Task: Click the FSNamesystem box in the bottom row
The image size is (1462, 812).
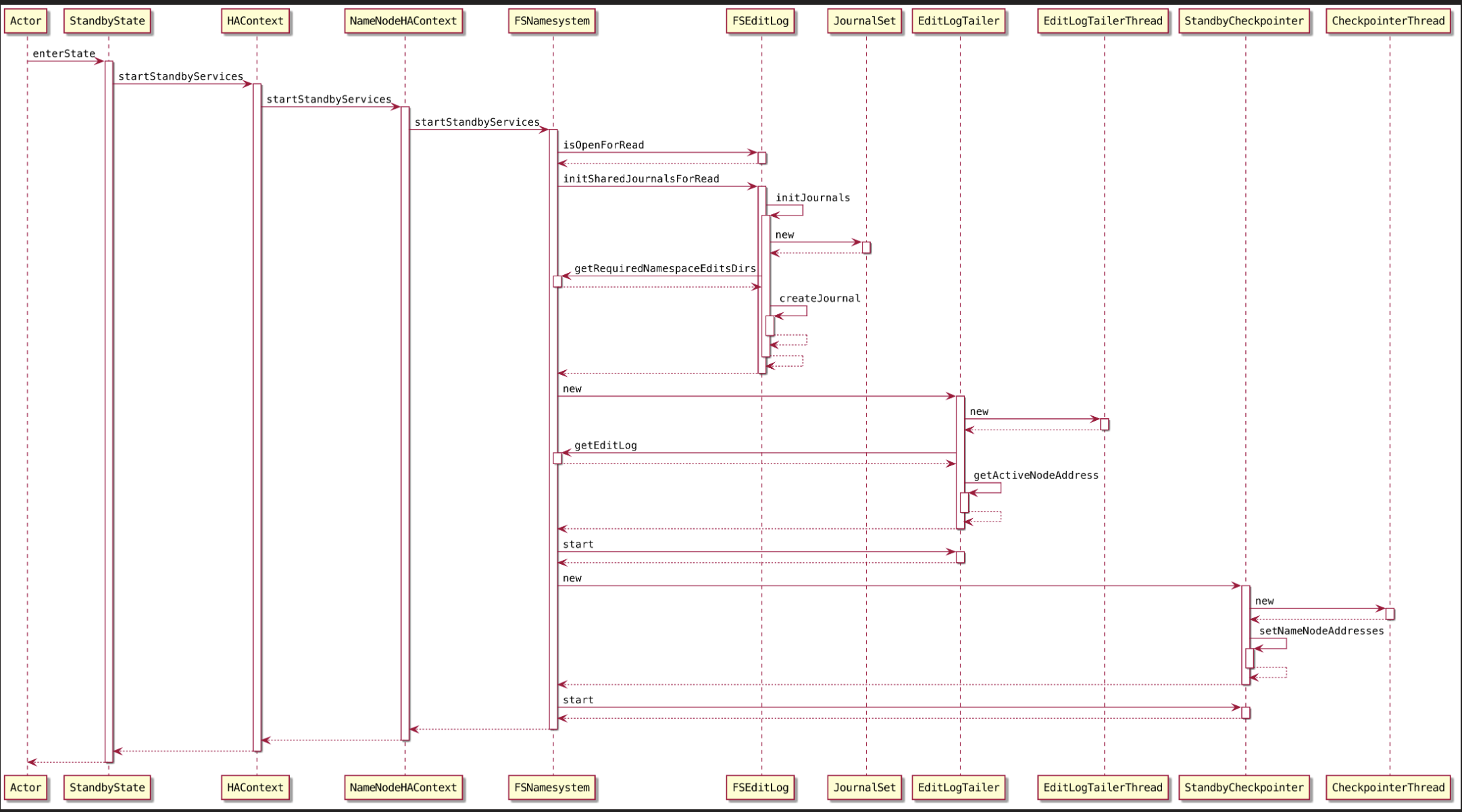Action: (x=552, y=787)
